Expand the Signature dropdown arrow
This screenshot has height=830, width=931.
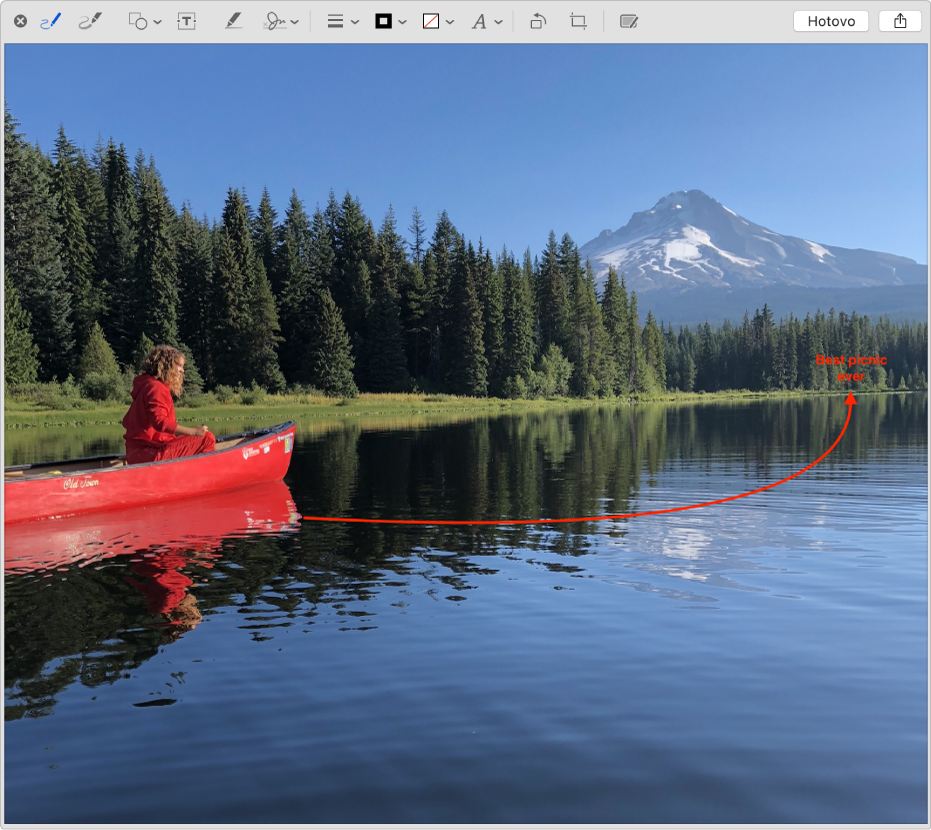(294, 22)
